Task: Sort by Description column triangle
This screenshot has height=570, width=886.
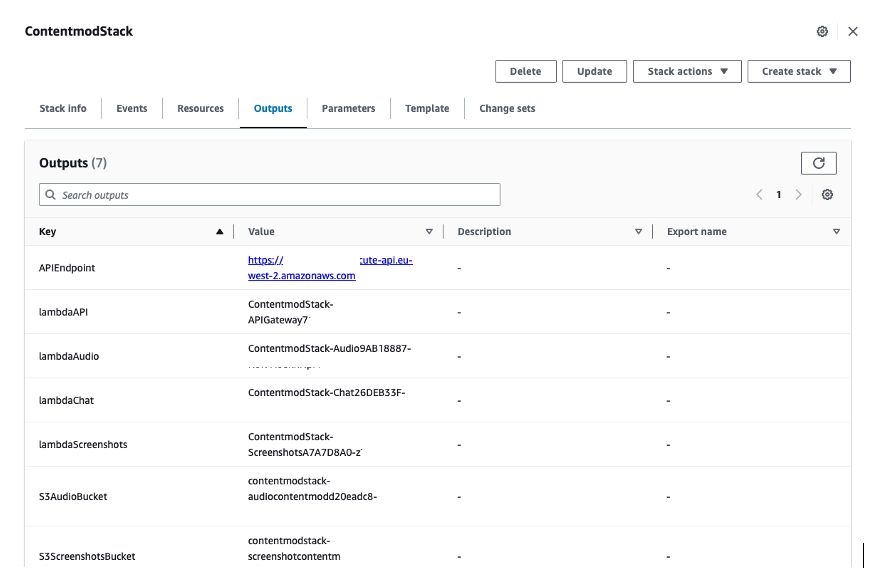Action: pos(639,232)
